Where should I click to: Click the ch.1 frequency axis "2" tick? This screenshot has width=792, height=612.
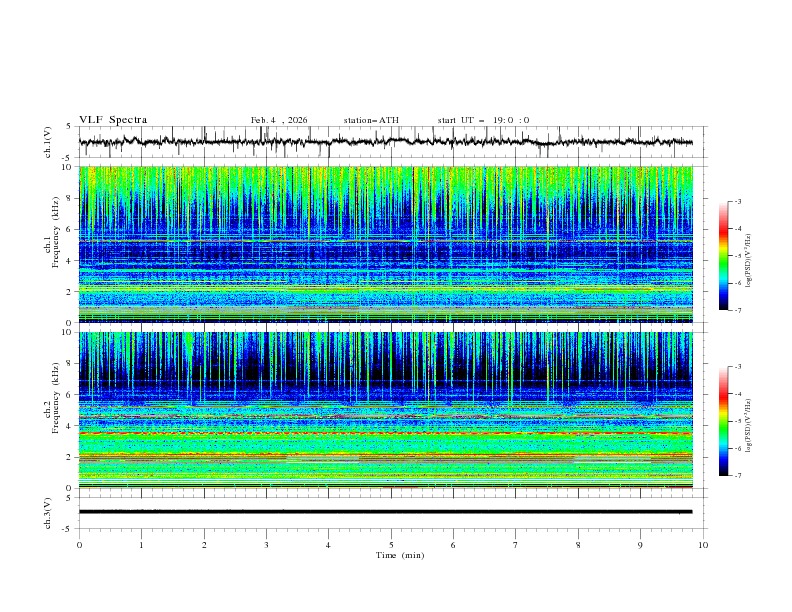click(70, 291)
